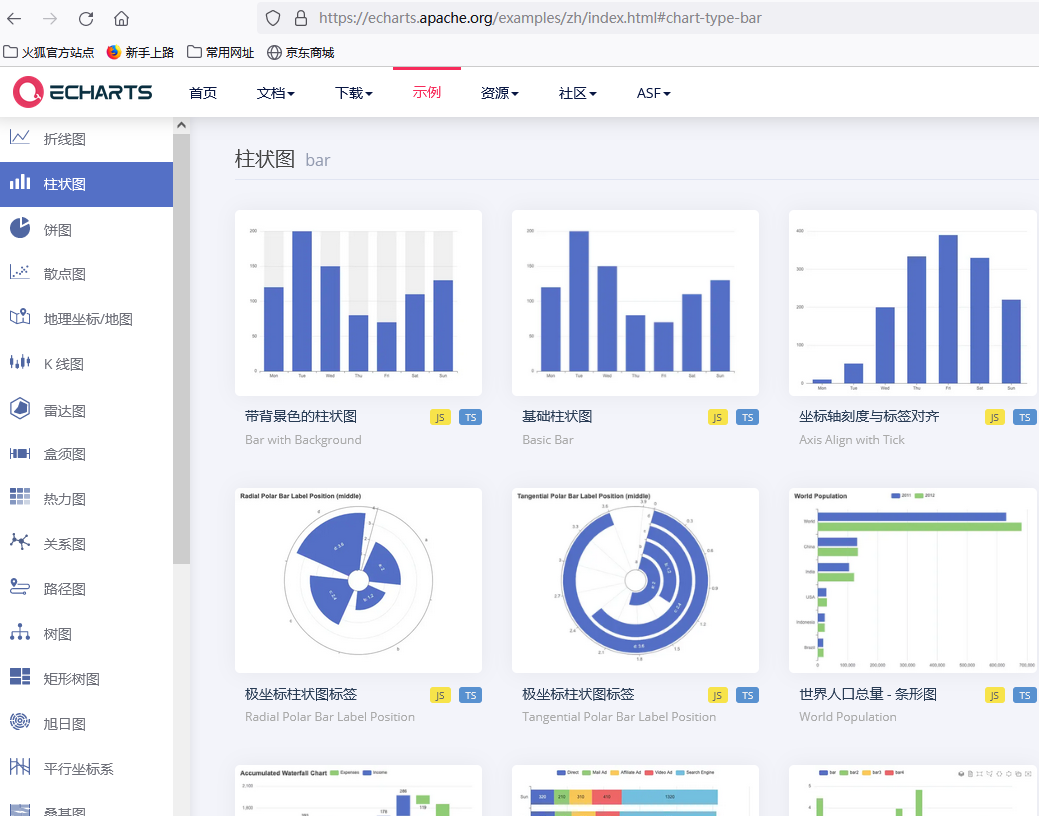Select 雷达图 in the sidebar
Image resolution: width=1039 pixels, height=816 pixels.
pos(86,411)
